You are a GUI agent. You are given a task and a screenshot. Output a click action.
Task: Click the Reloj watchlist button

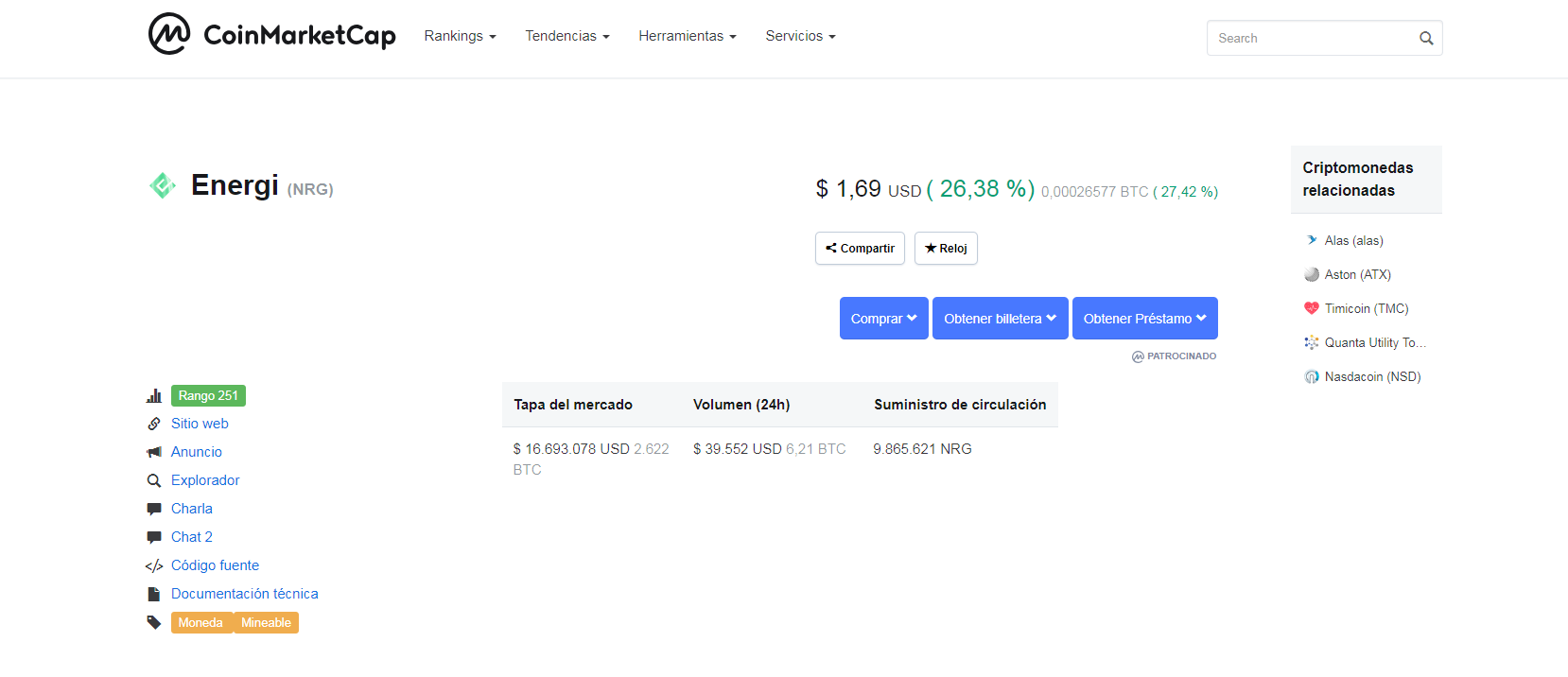946,249
